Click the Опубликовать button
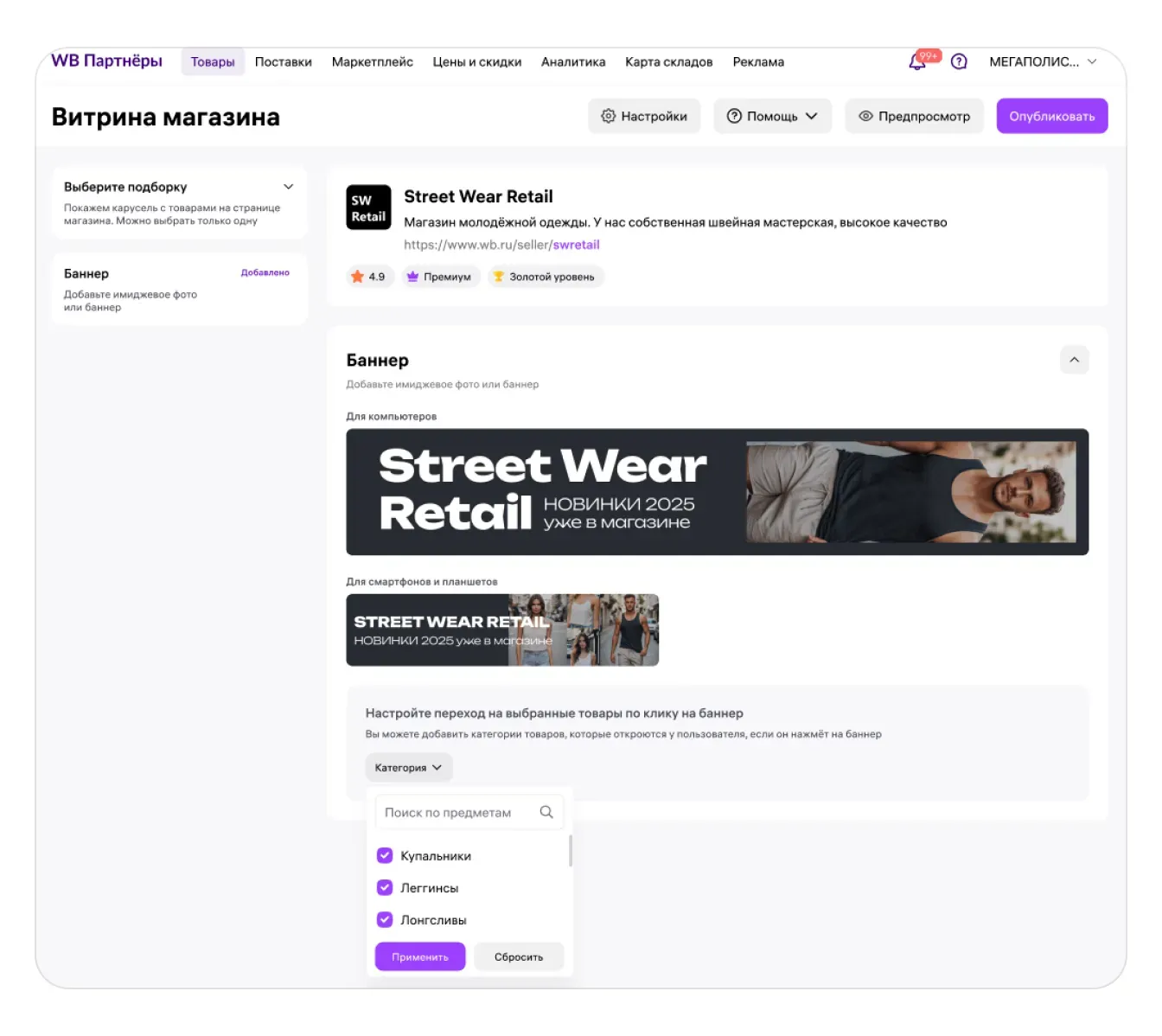1162x1036 pixels. click(x=1051, y=116)
